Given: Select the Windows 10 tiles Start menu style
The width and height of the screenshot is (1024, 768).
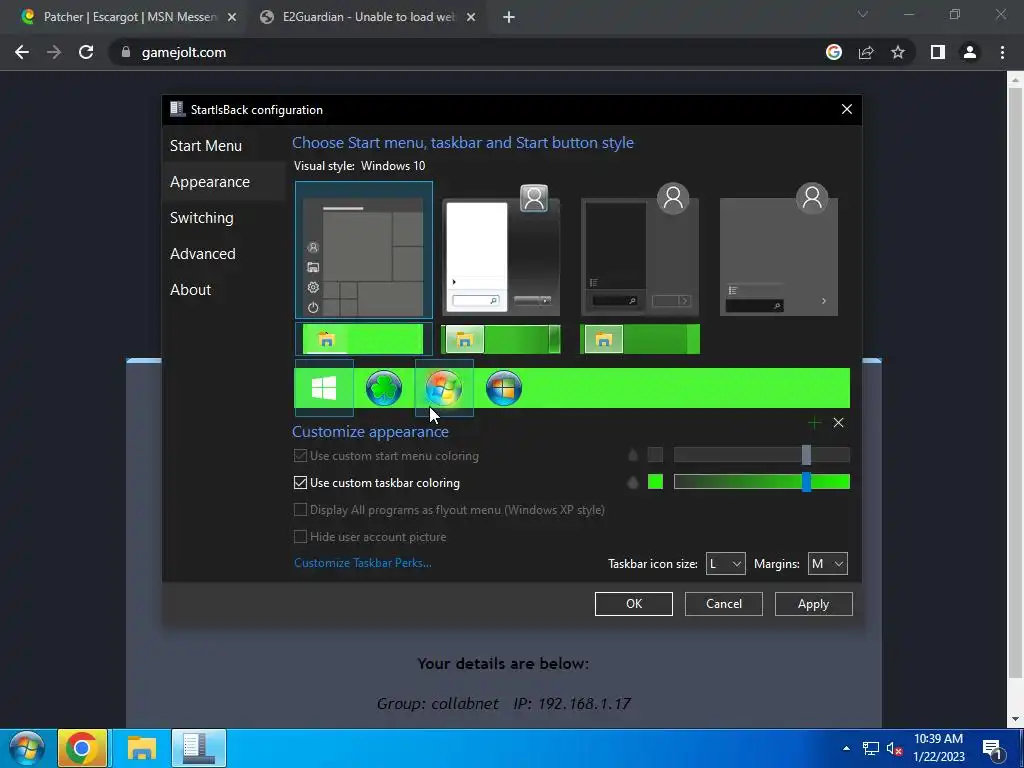Looking at the screenshot, I should coord(364,250).
